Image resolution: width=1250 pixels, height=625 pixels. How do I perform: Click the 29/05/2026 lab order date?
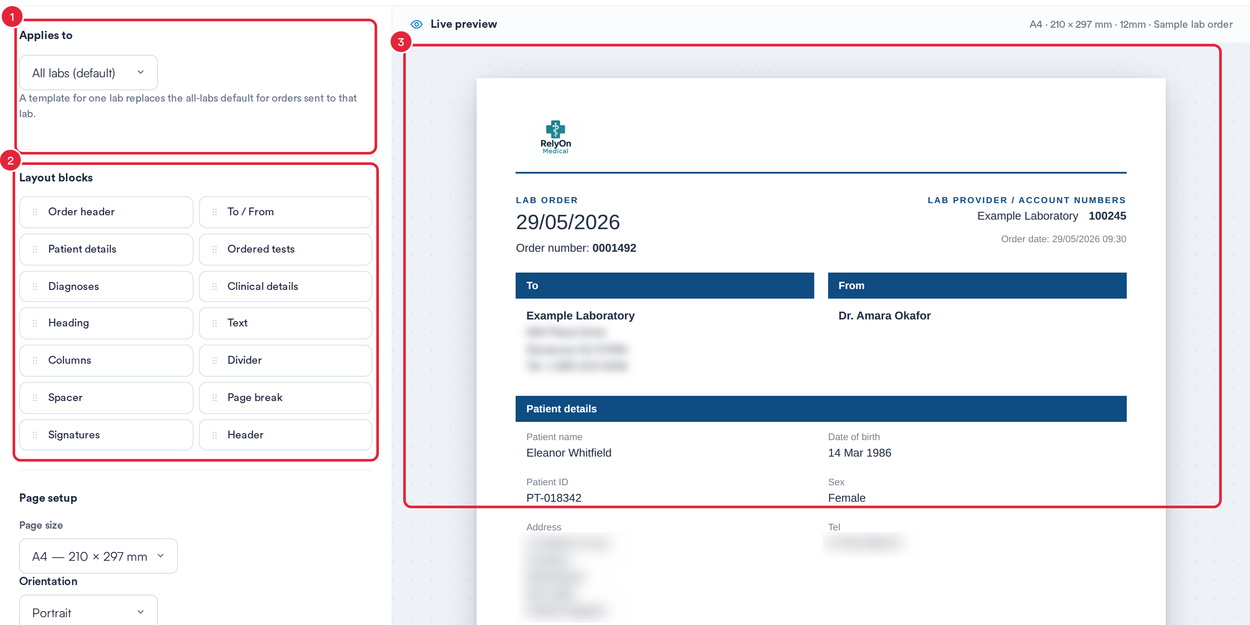coord(568,222)
